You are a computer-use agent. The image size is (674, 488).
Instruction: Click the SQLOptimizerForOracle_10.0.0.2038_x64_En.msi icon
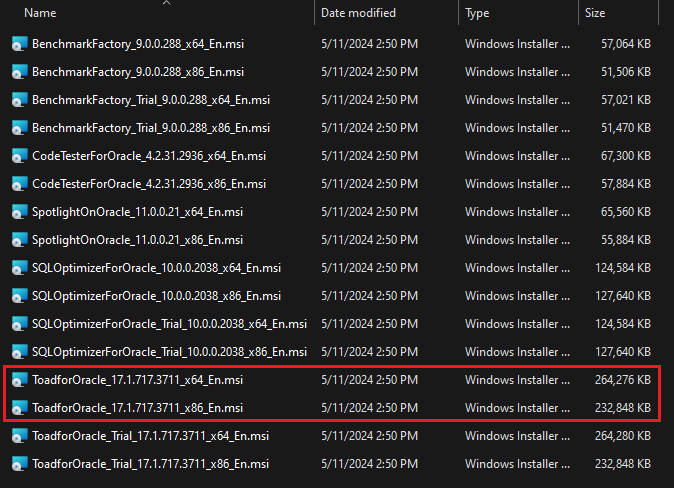pyautogui.click(x=19, y=268)
